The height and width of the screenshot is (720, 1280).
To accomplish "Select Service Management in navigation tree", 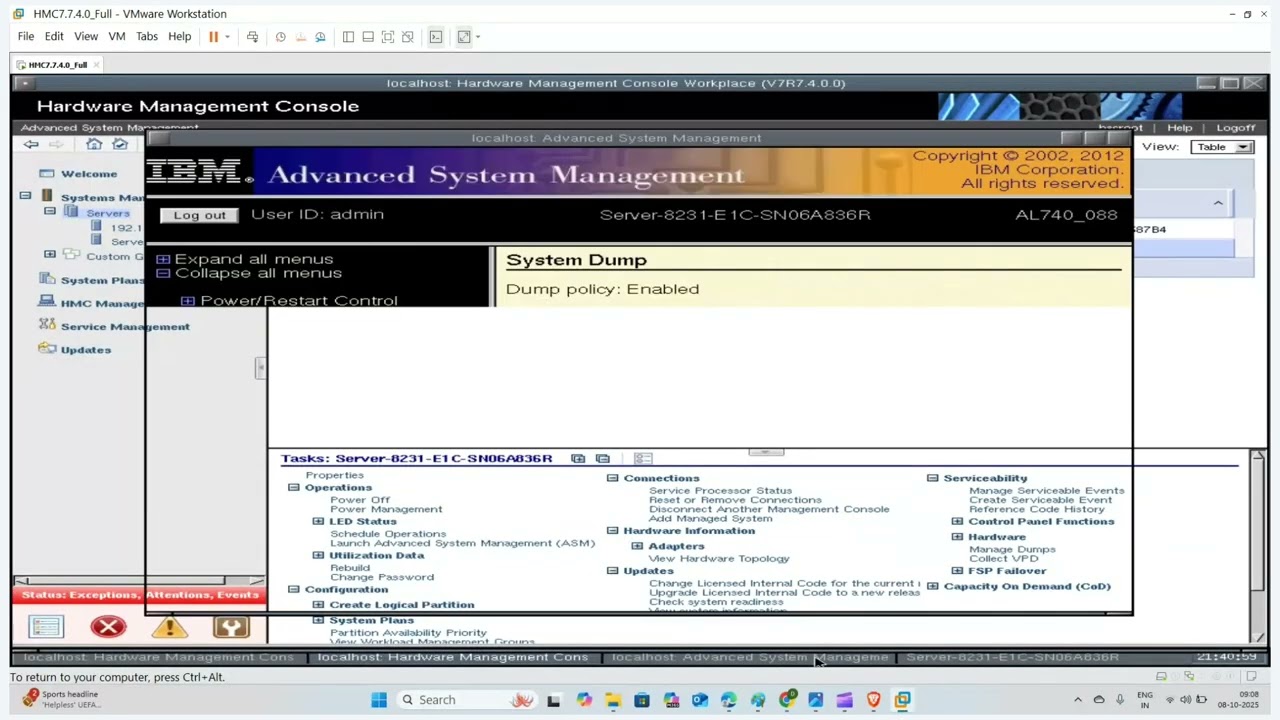I will (x=125, y=327).
